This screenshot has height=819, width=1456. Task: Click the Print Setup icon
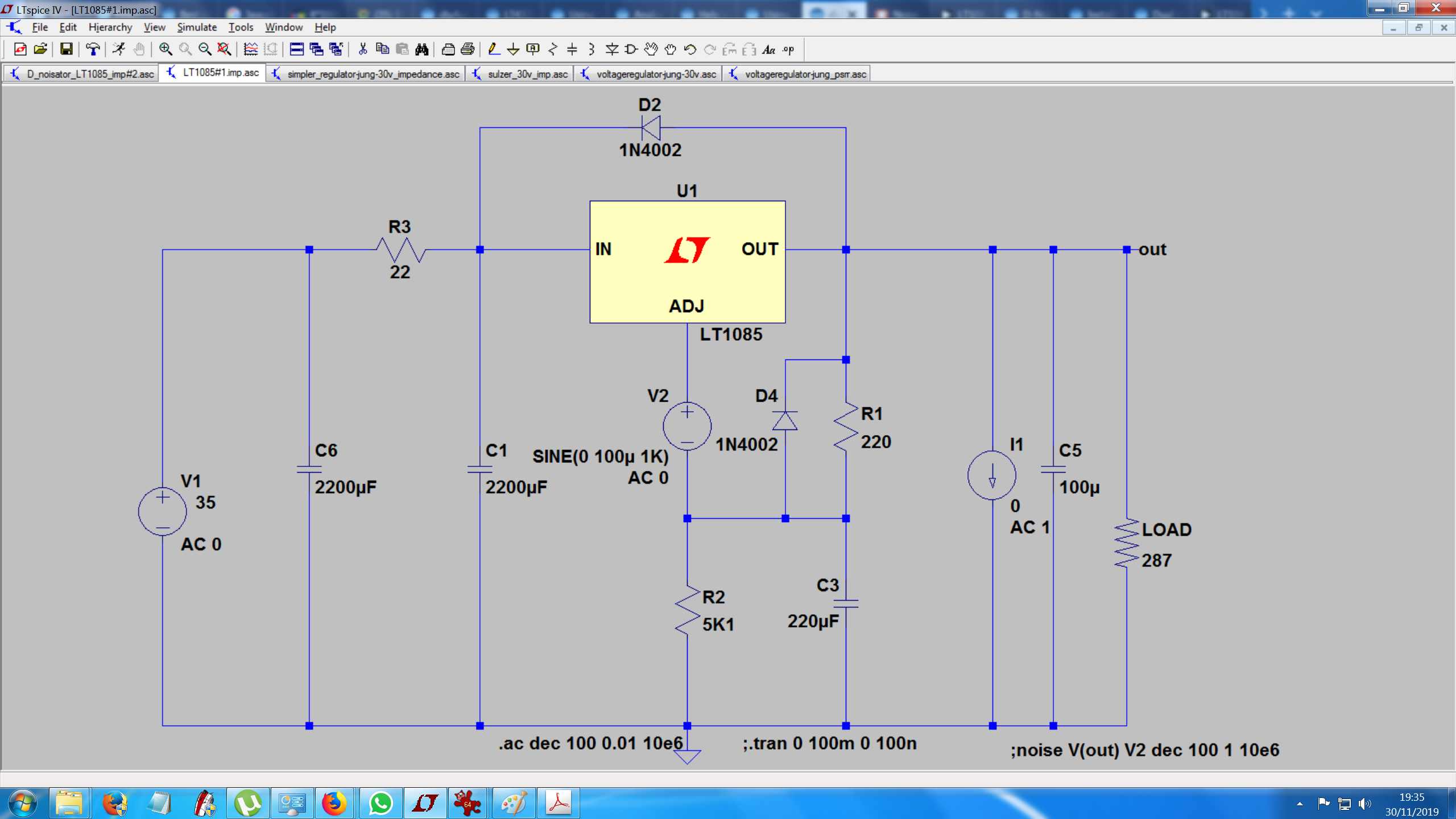tap(448, 49)
